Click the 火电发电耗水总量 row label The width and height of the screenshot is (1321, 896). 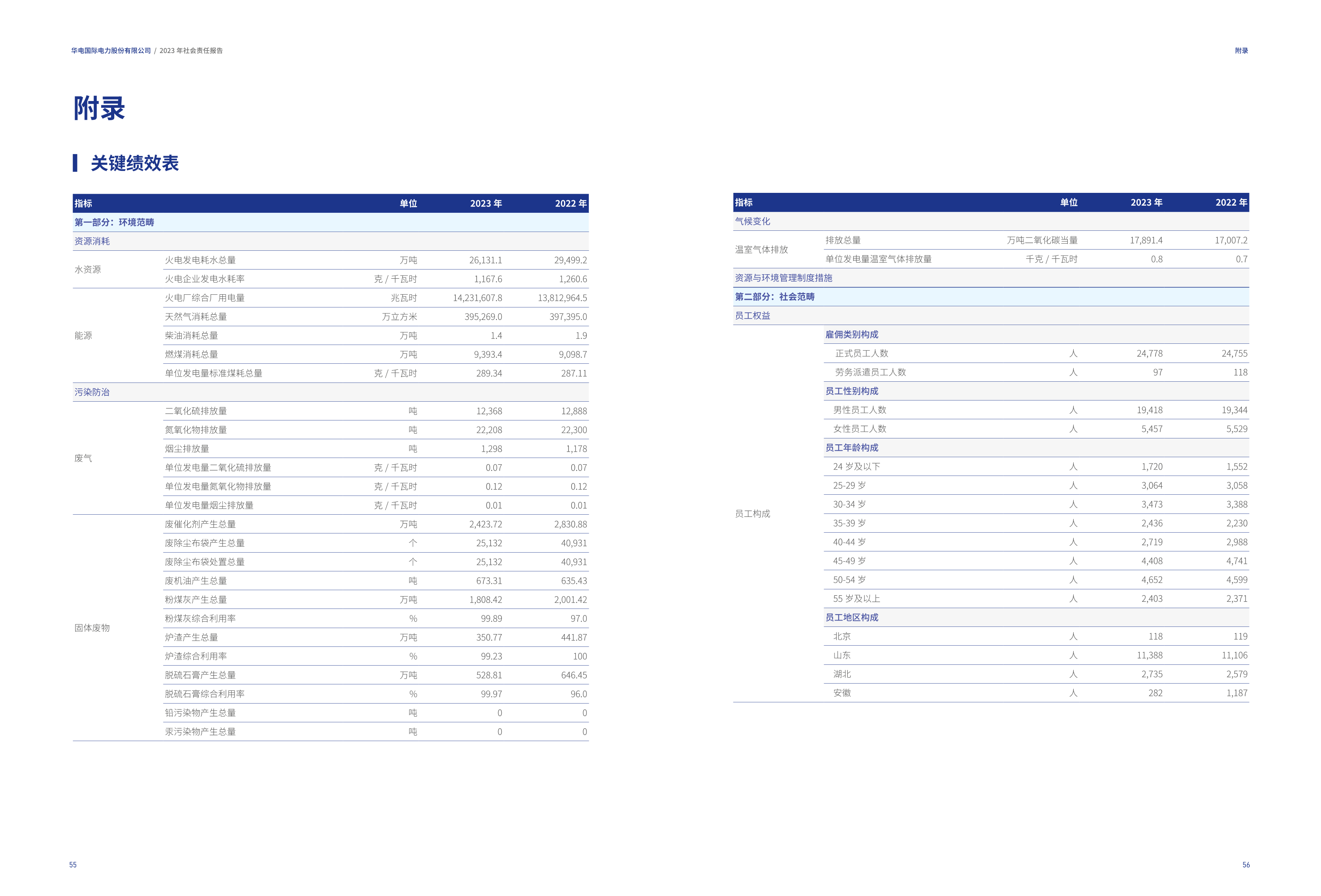coord(200,260)
